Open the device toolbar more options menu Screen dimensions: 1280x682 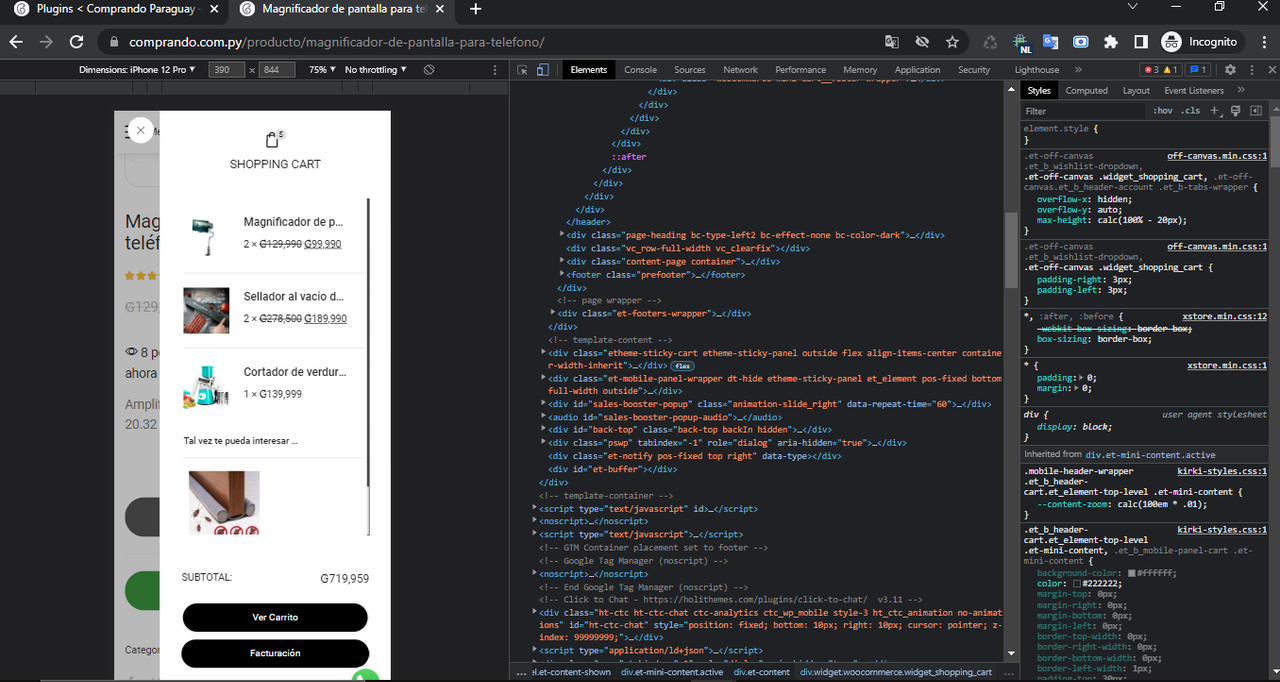494,70
